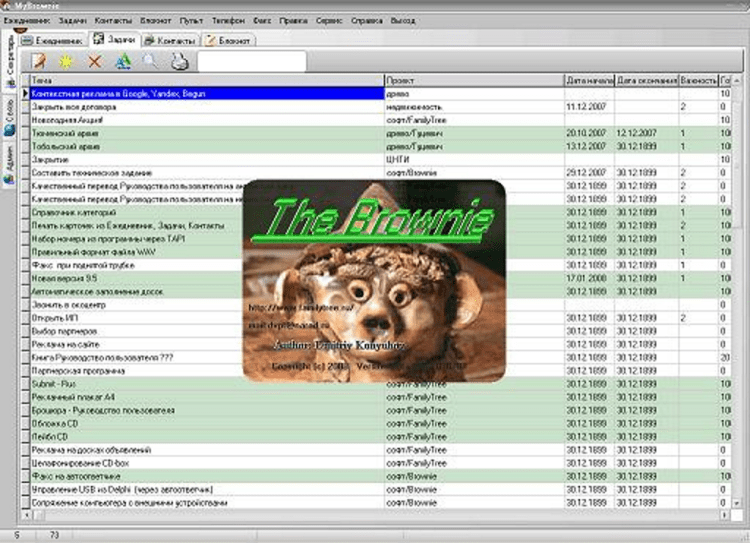Click the edit task pencil icon
This screenshot has height=543, width=750.
(x=39, y=62)
